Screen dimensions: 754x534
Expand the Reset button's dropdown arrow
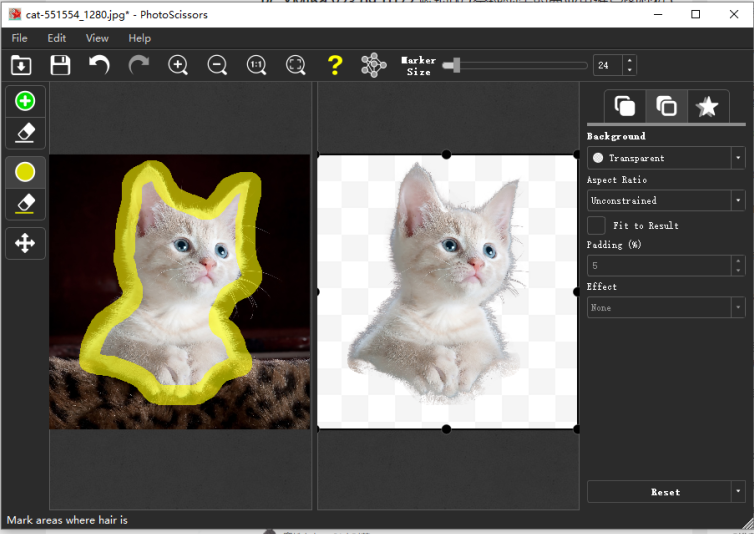tap(738, 492)
